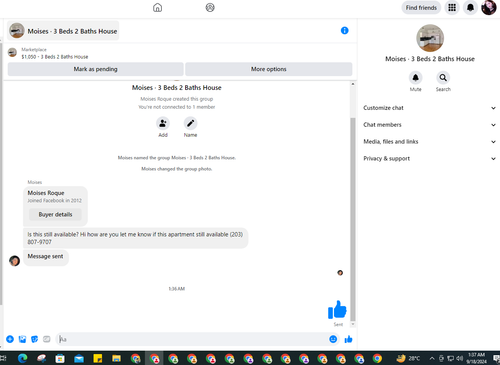500x365 pixels.
Task: Select the 'Is this still available?' message bubble
Action: [x=135, y=238]
